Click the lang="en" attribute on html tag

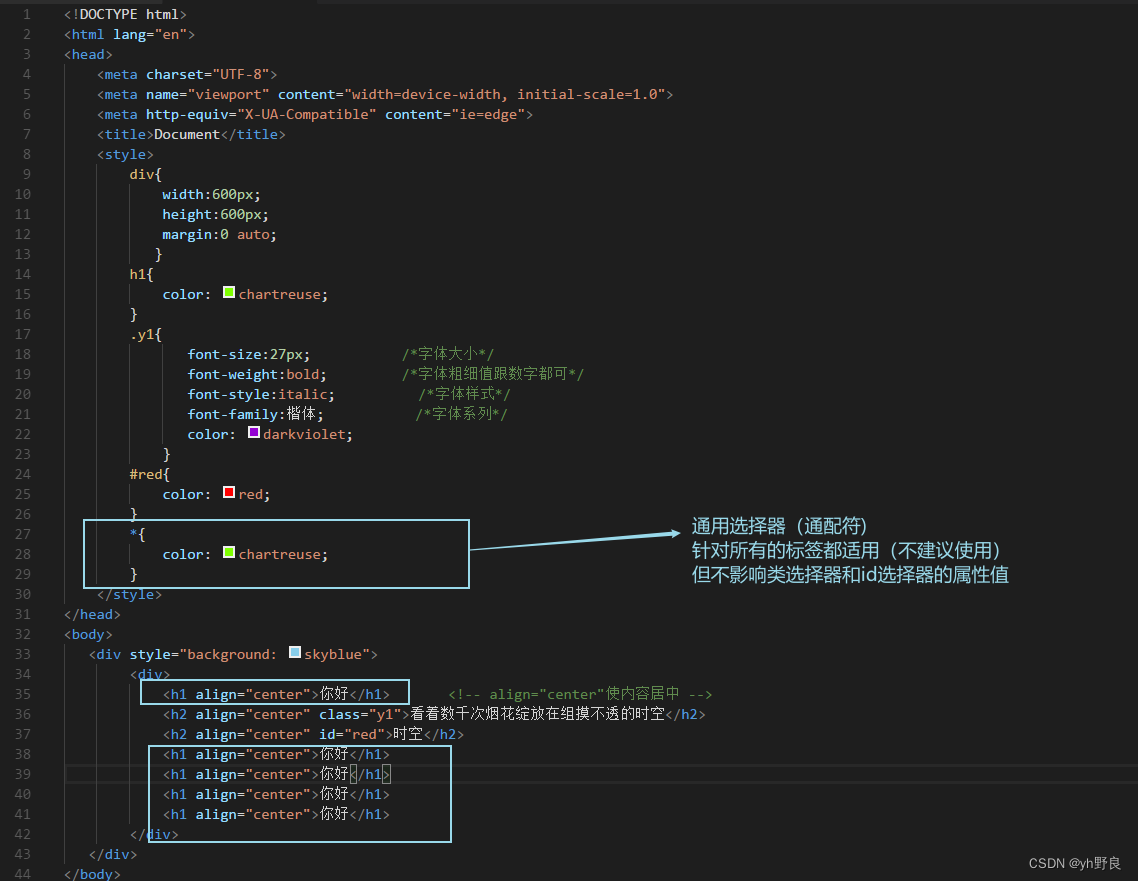pyautogui.click(x=150, y=34)
